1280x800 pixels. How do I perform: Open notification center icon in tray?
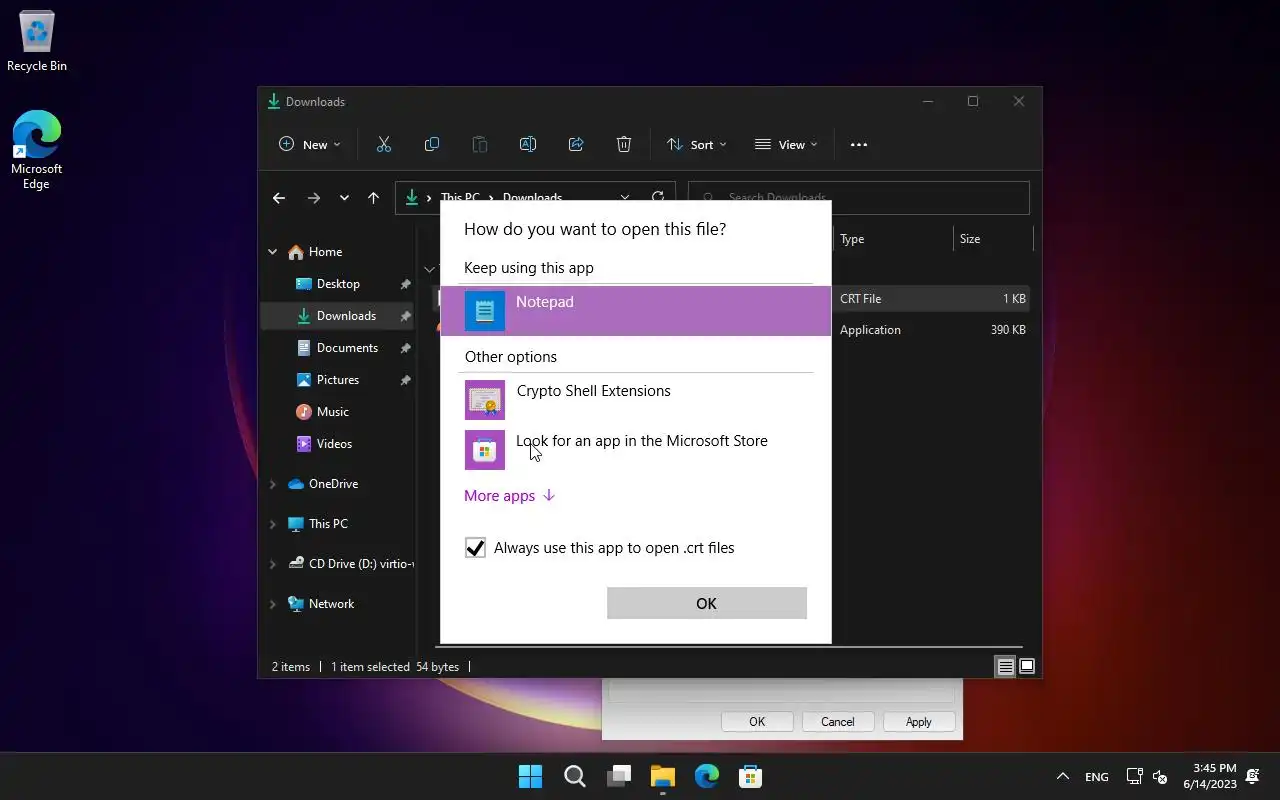[x=1253, y=777]
